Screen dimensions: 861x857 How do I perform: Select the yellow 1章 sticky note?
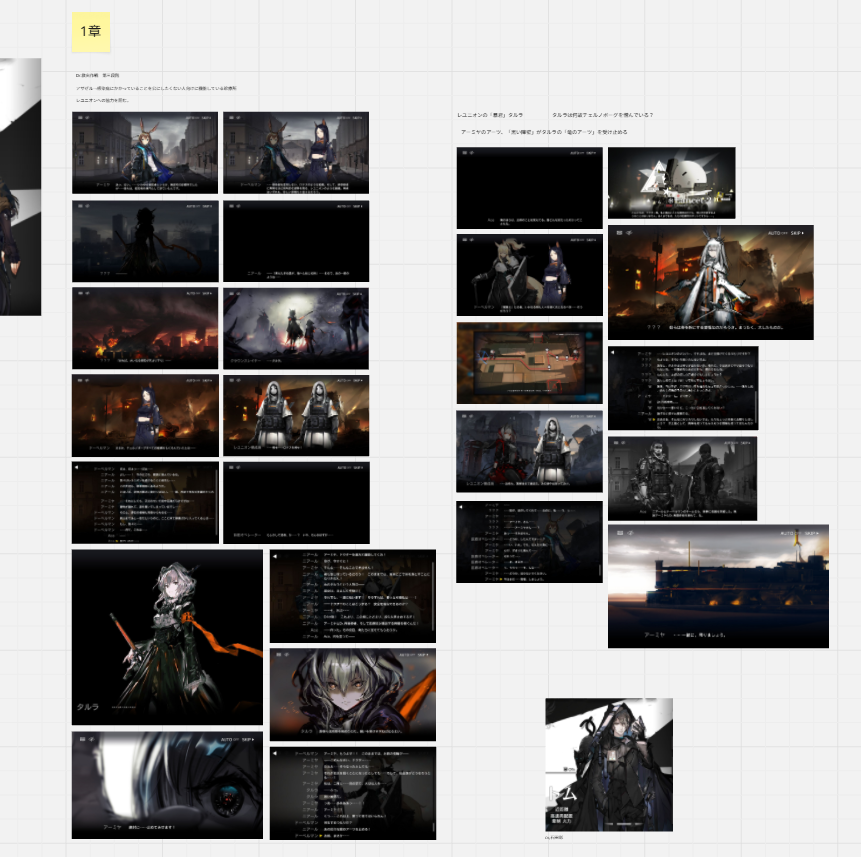91,32
